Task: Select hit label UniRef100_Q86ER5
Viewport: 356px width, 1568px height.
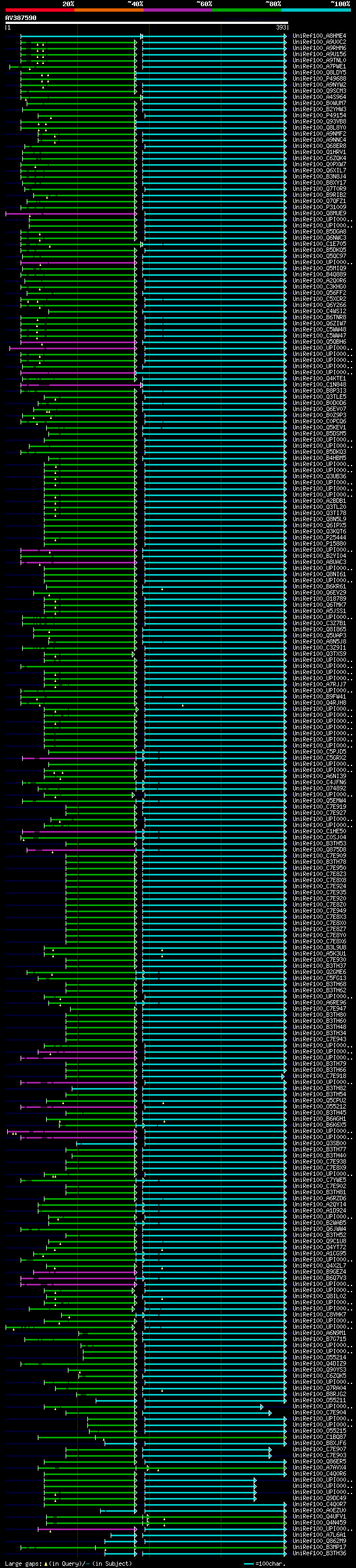Action: pyautogui.click(x=319, y=1461)
